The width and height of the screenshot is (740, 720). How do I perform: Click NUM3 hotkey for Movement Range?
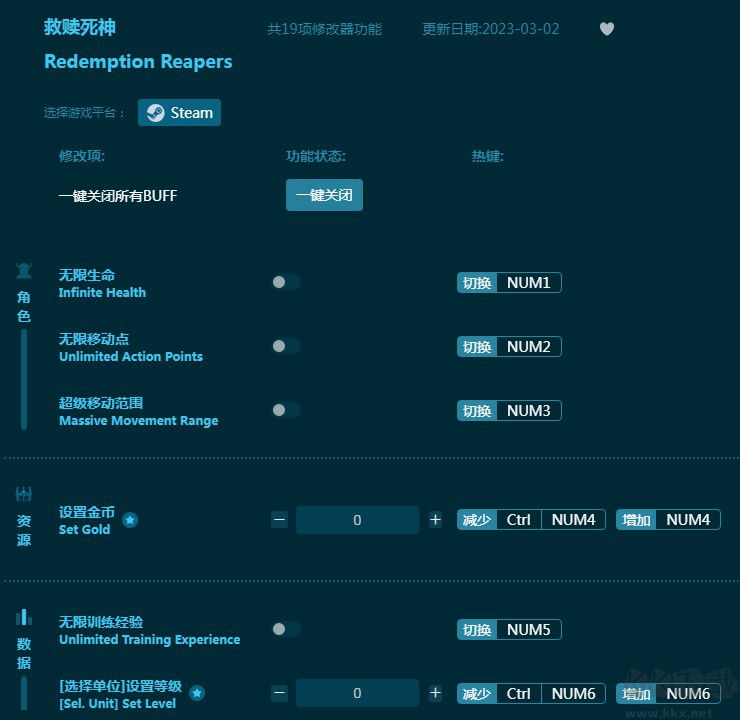click(529, 410)
